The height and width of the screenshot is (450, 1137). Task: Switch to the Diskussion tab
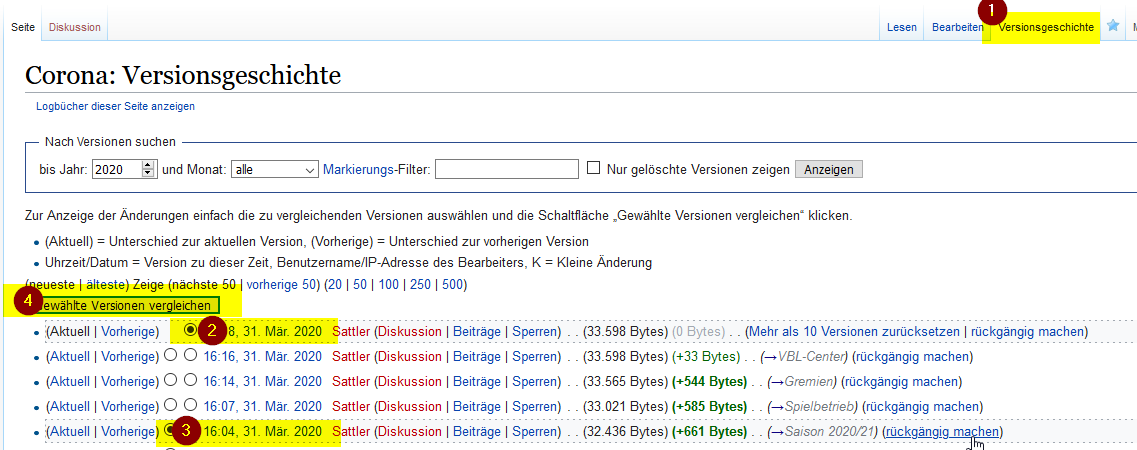75,28
